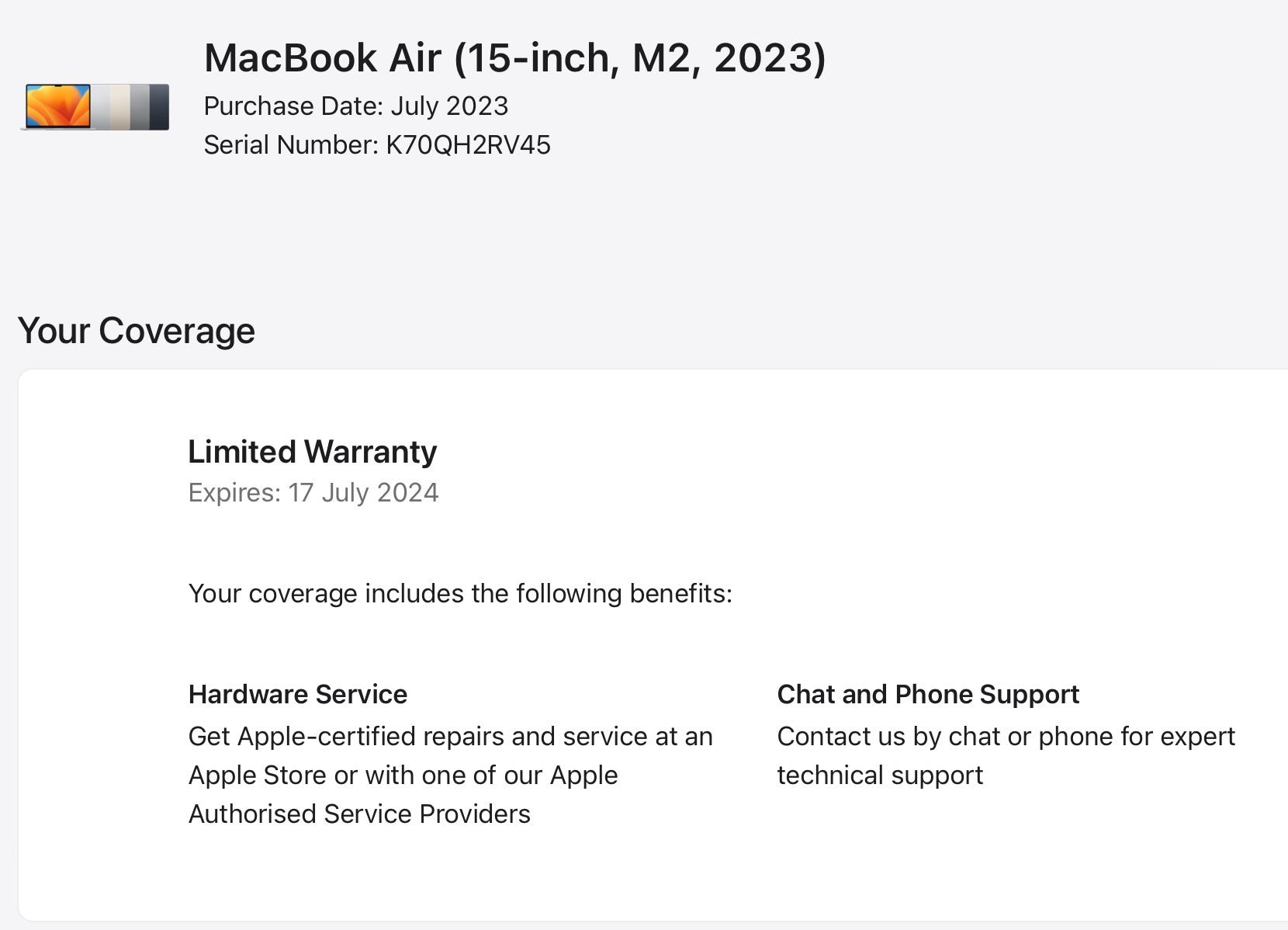Click the Purchase Date: July 2023 line
This screenshot has width=1288, height=930.
(355, 106)
